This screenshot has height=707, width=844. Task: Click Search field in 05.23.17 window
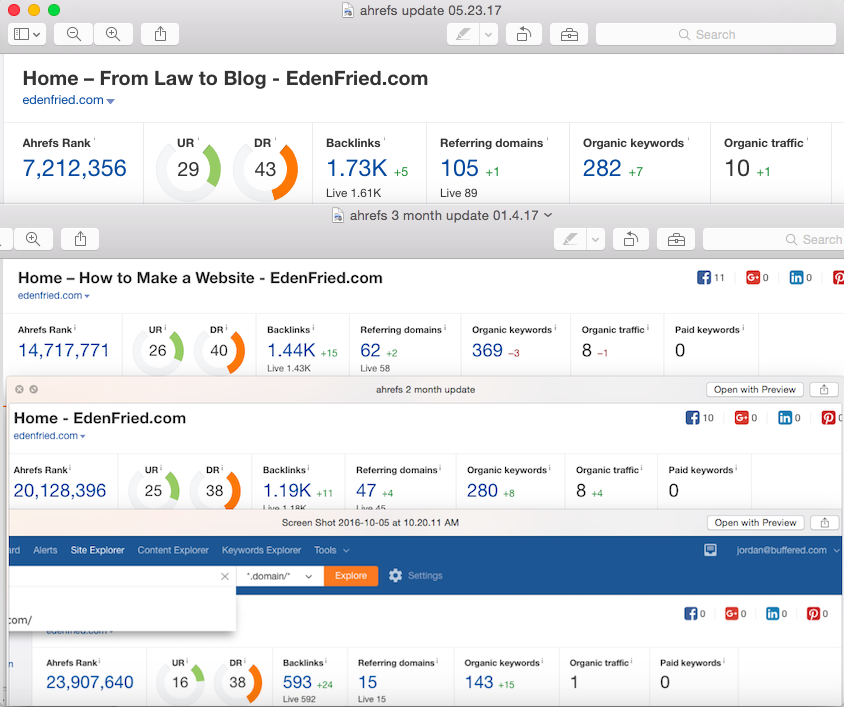pos(715,34)
